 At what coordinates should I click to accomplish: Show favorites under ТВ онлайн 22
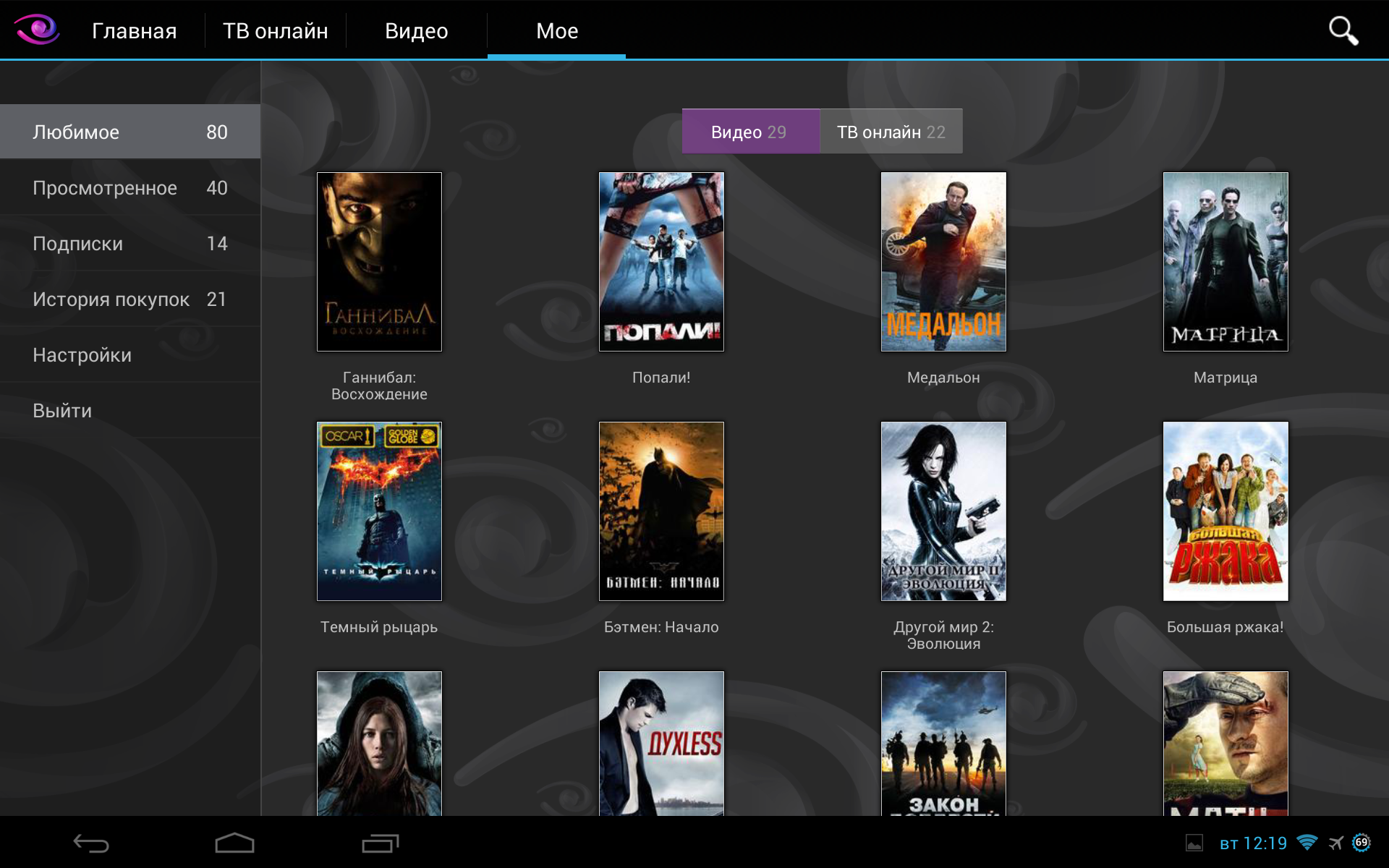[891, 132]
